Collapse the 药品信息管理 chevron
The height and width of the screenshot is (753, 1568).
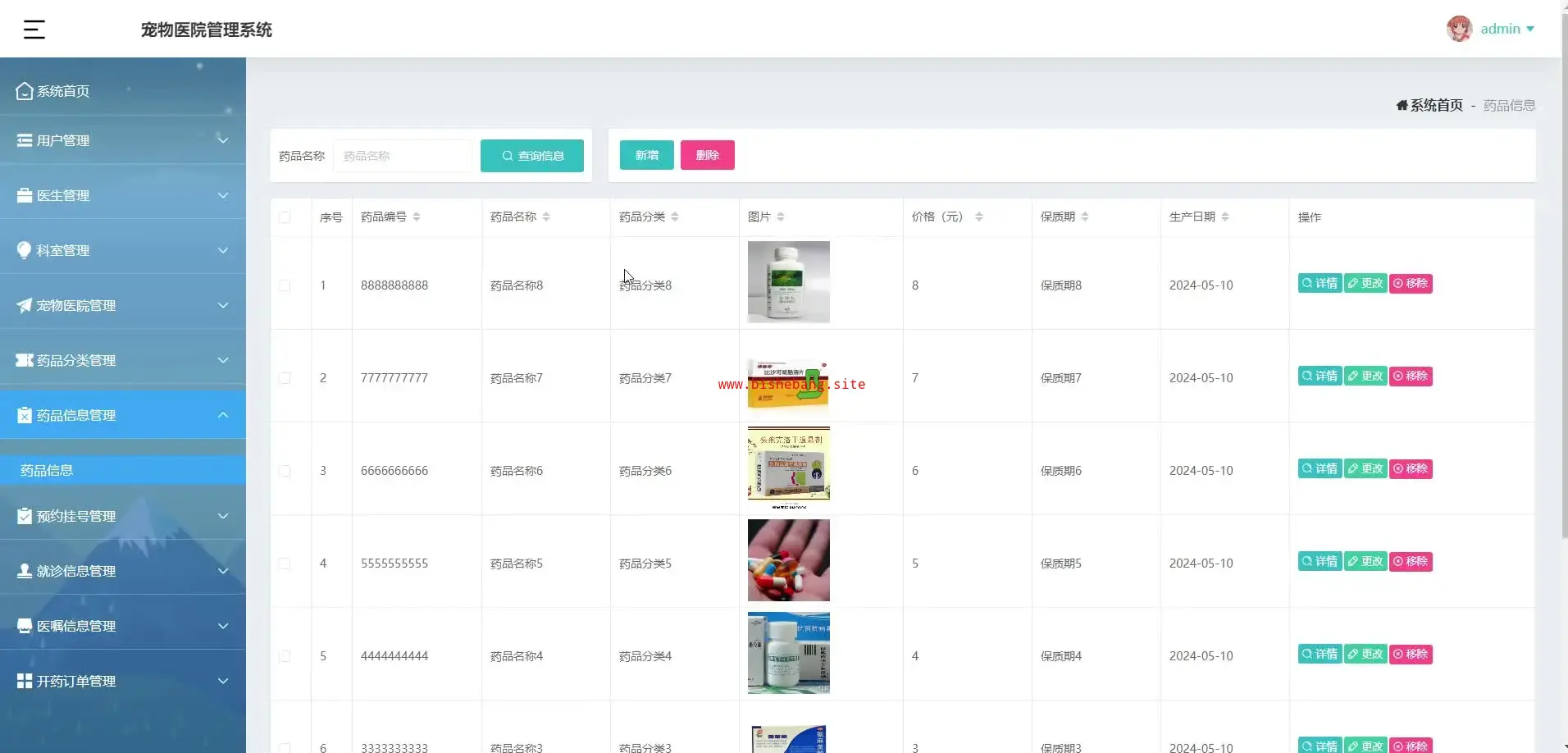[x=223, y=415]
